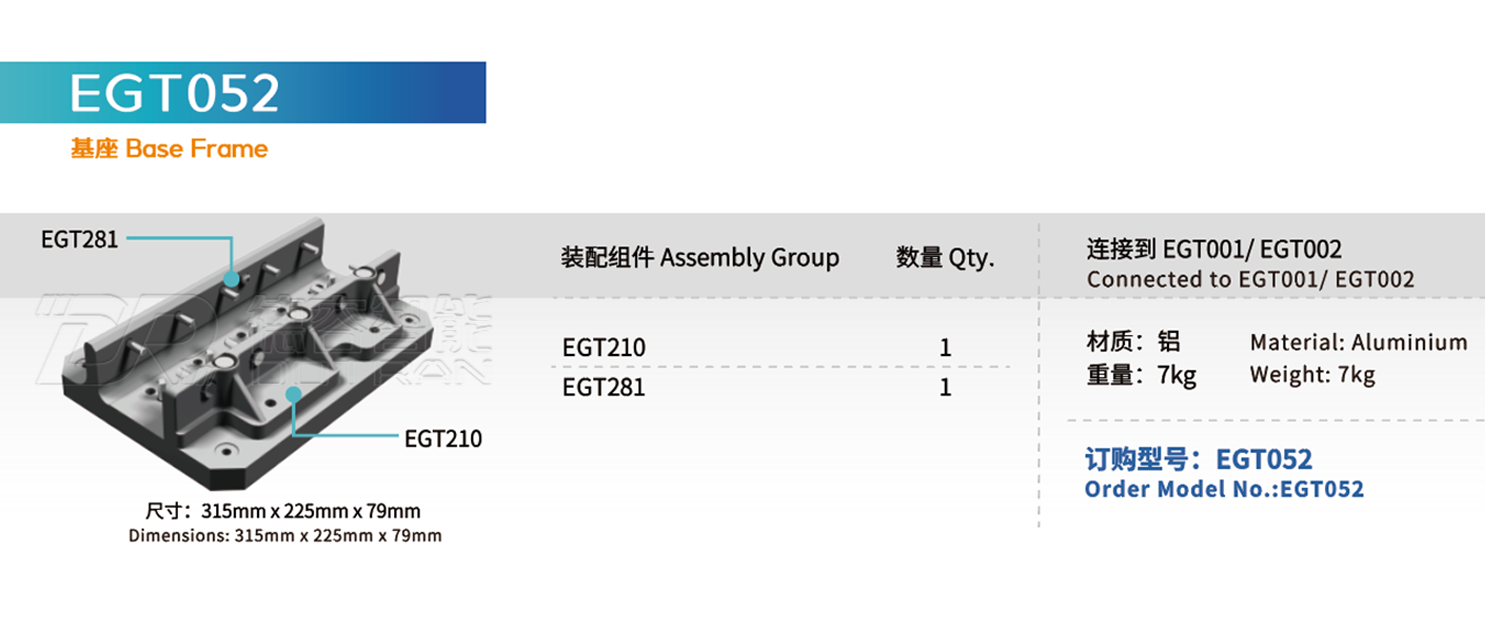Click the Chinese 订购型号 EGT052 heading
The height and width of the screenshot is (629, 1485).
pos(1199,460)
